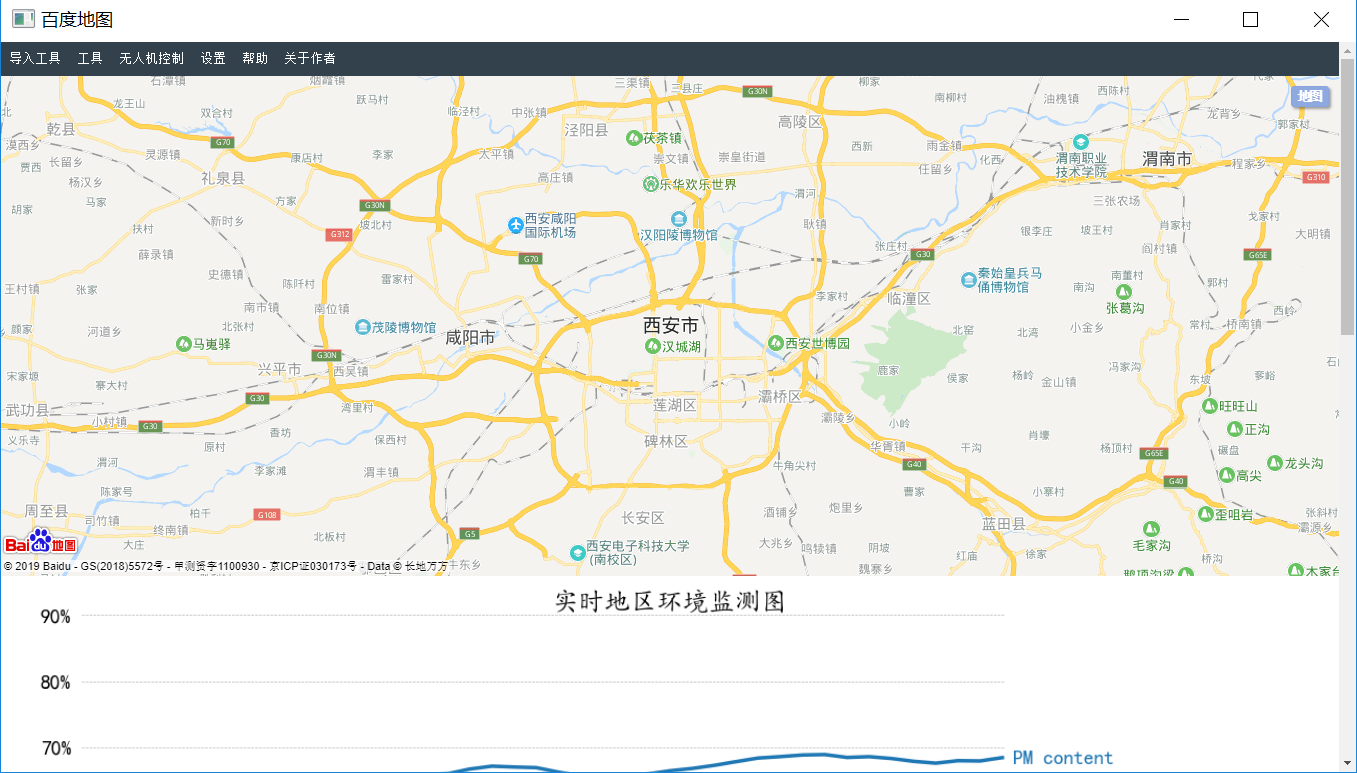This screenshot has height=773, width=1357.
Task: Click the 莲湖区 district label
Action: click(674, 405)
